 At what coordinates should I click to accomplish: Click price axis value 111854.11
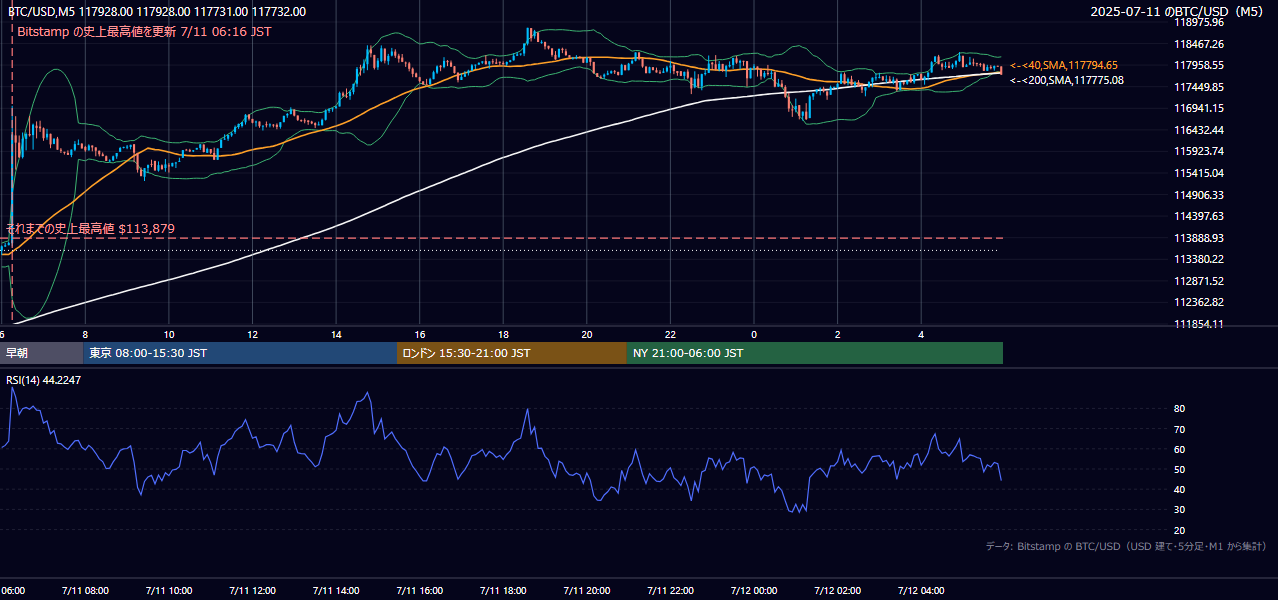[1199, 324]
